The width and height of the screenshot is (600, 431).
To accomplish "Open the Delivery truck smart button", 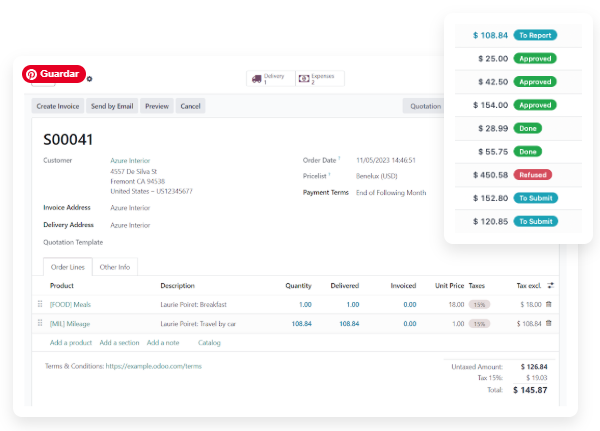I will (x=268, y=78).
